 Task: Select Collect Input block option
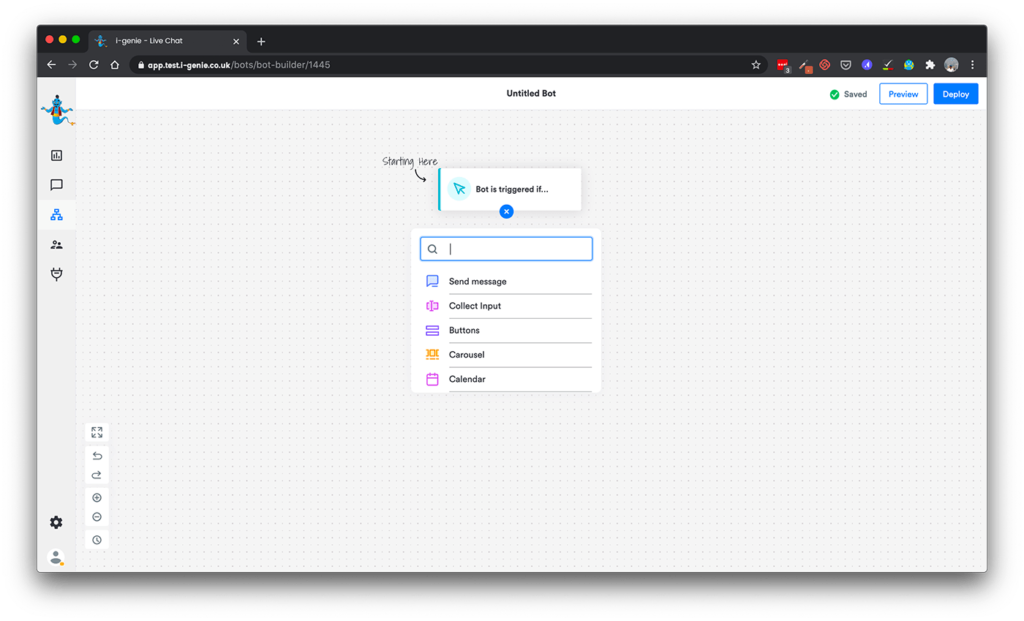pyautogui.click(x=475, y=306)
